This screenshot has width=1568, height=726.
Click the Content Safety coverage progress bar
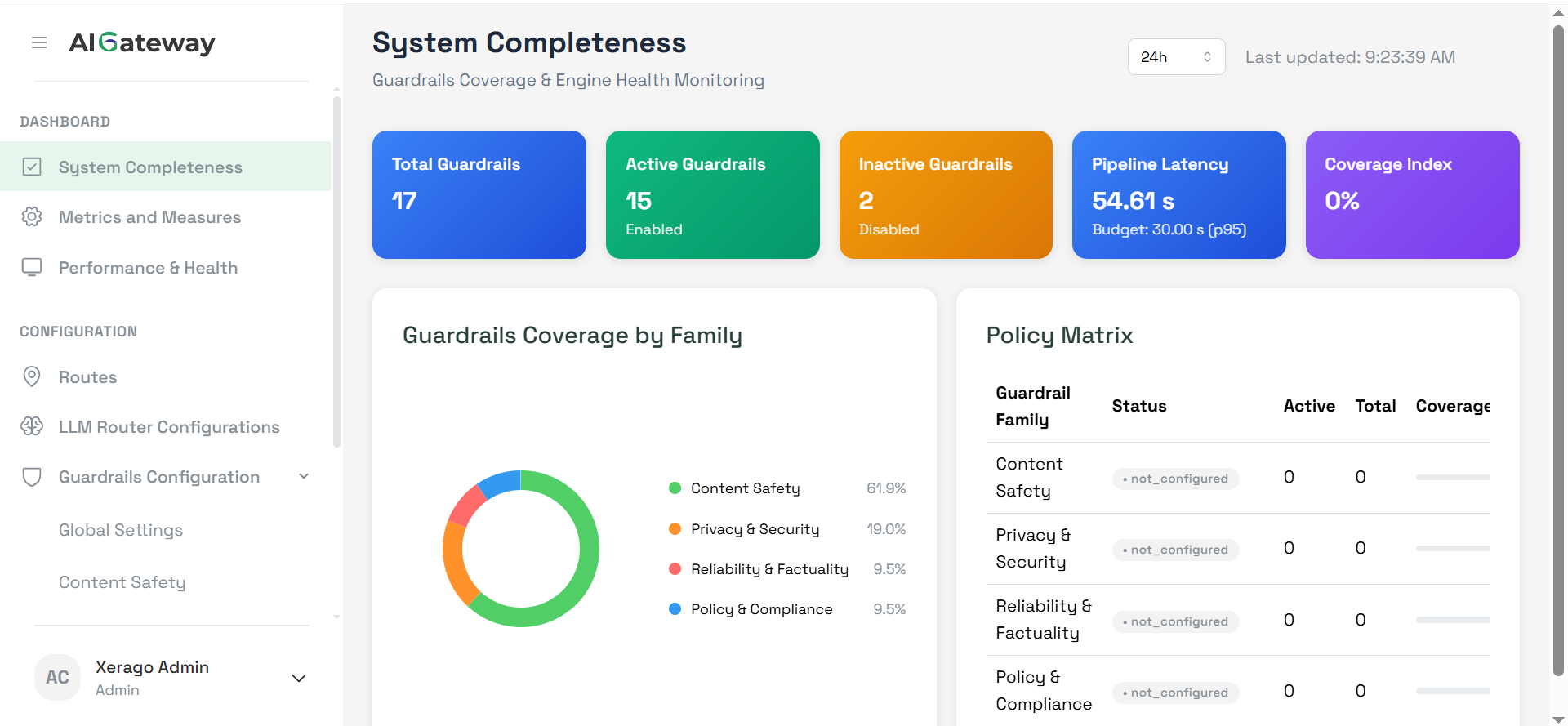[1452, 478]
